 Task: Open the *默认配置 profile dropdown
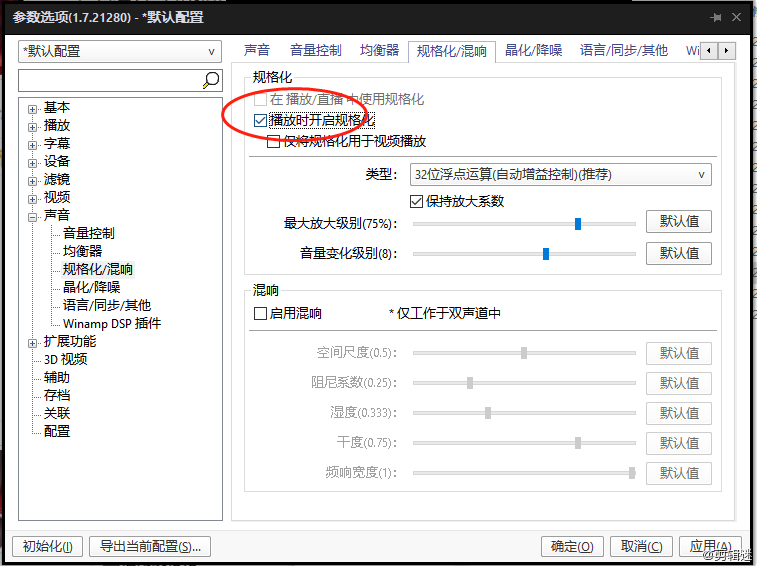click(120, 51)
